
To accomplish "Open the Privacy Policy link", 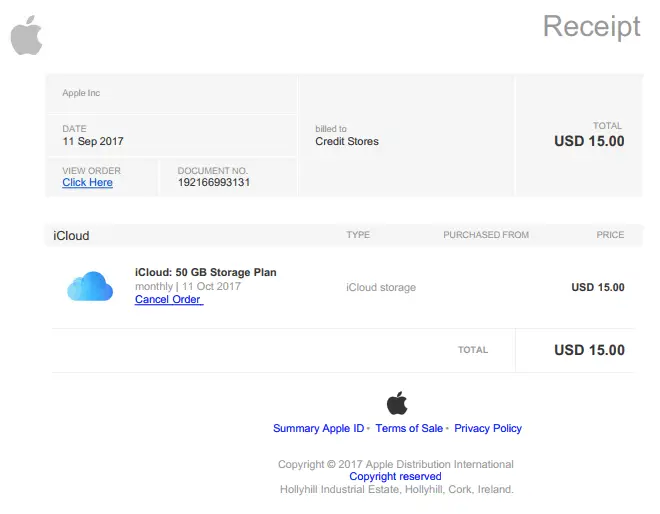I will coord(488,429).
